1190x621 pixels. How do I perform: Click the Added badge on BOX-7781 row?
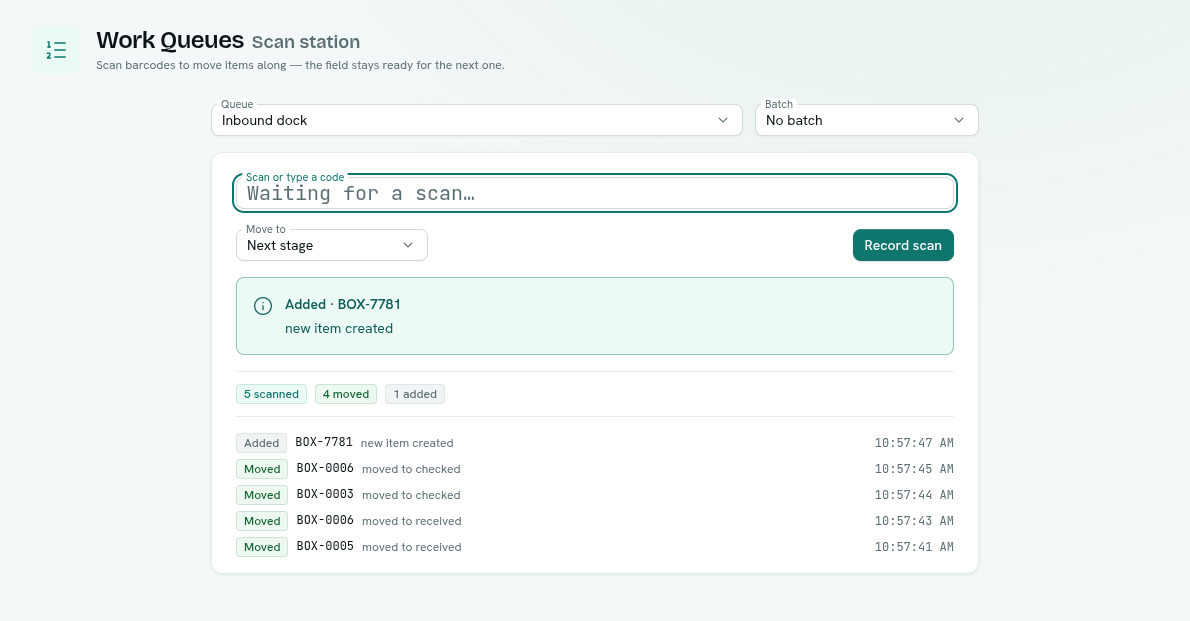click(262, 443)
